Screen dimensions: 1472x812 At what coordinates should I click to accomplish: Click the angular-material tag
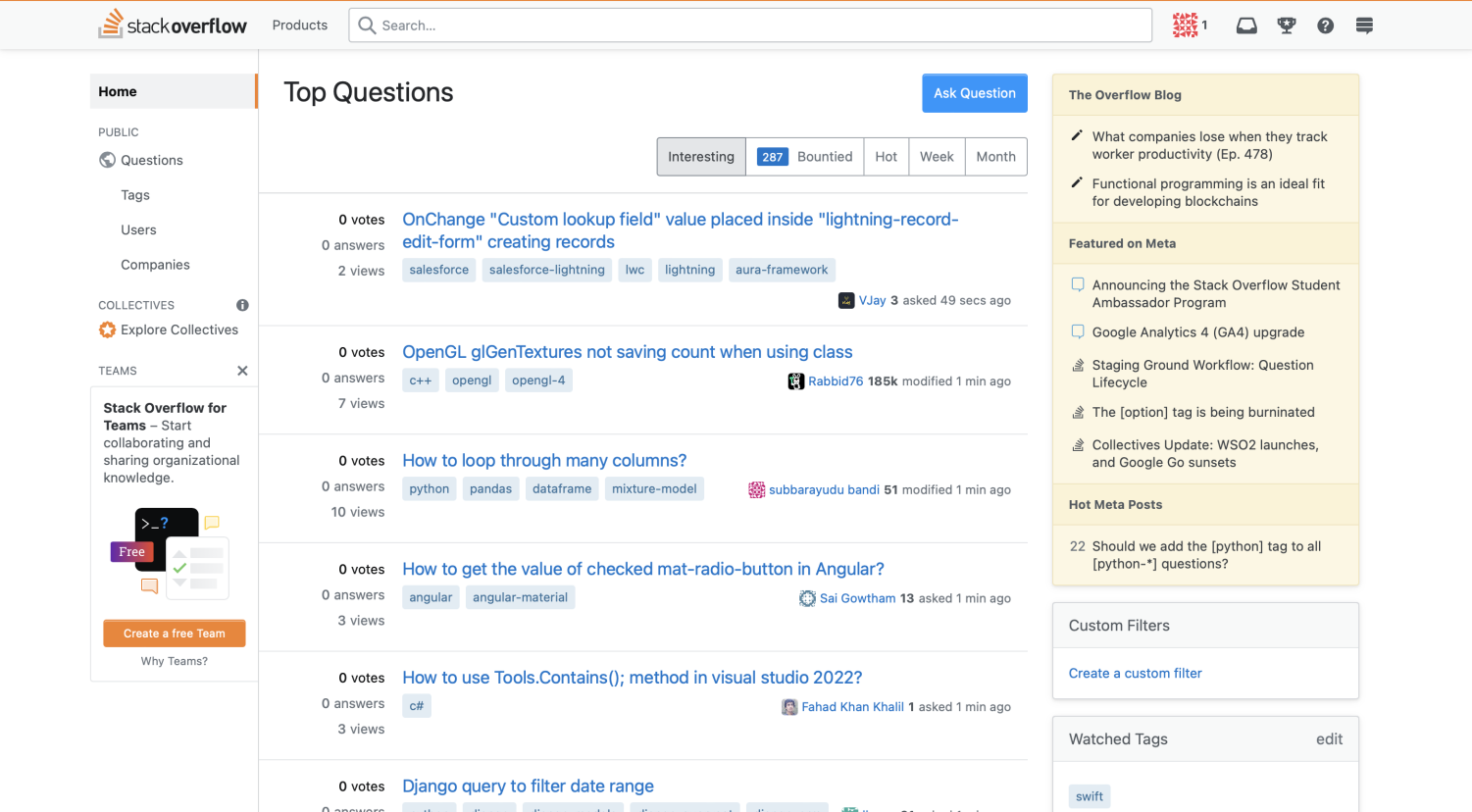(x=520, y=597)
